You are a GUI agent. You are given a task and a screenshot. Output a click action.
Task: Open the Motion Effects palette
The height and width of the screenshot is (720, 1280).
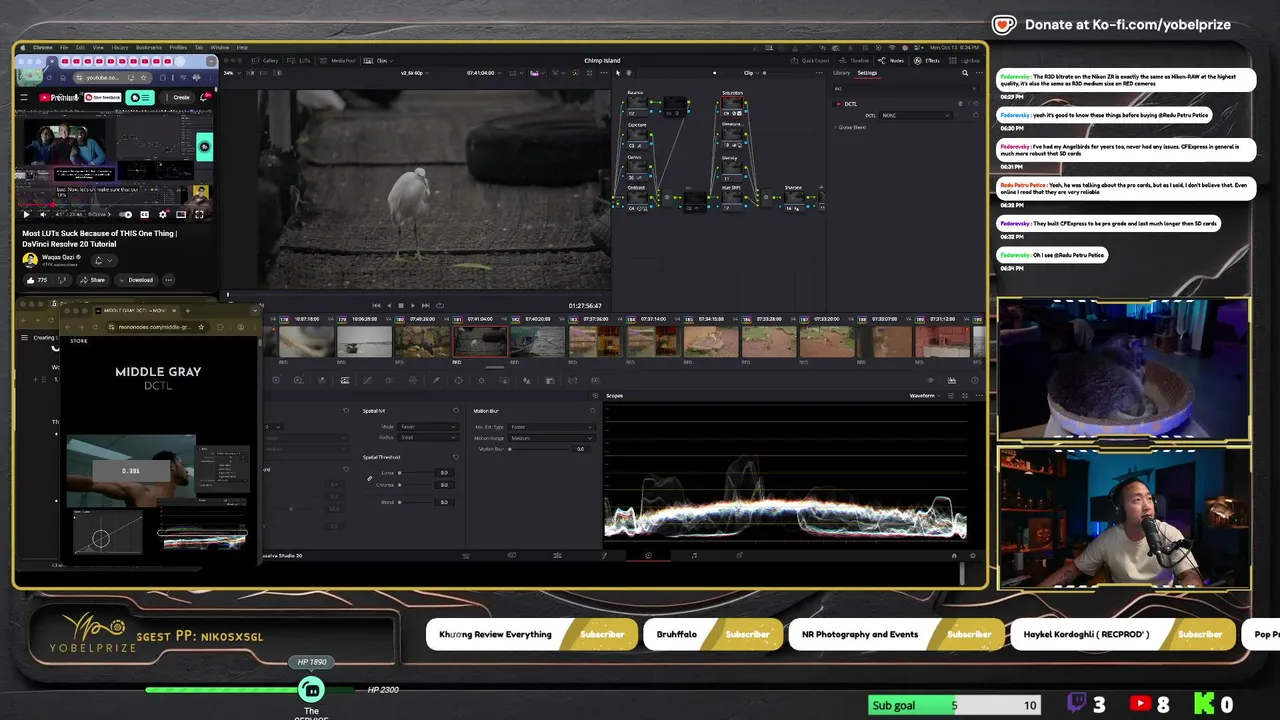(x=345, y=380)
